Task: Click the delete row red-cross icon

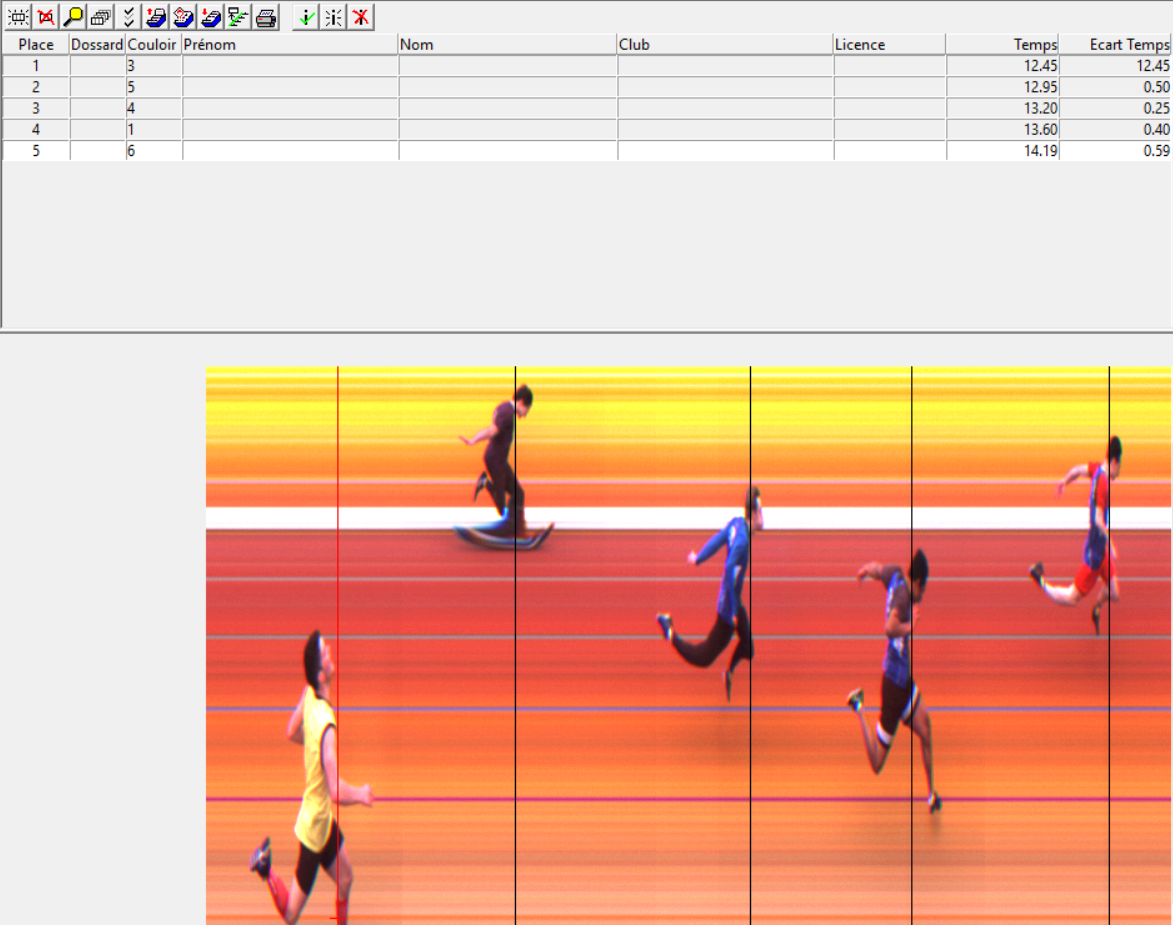Action: tap(46, 17)
